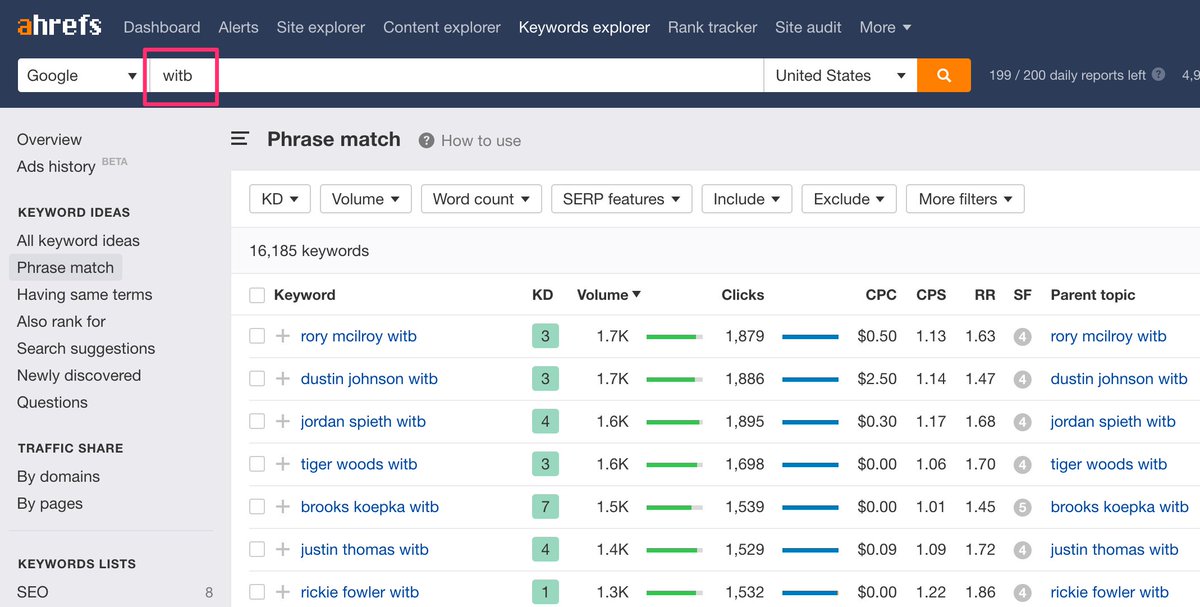
Task: Open the Word count filter dropdown
Action: pyautogui.click(x=482, y=199)
